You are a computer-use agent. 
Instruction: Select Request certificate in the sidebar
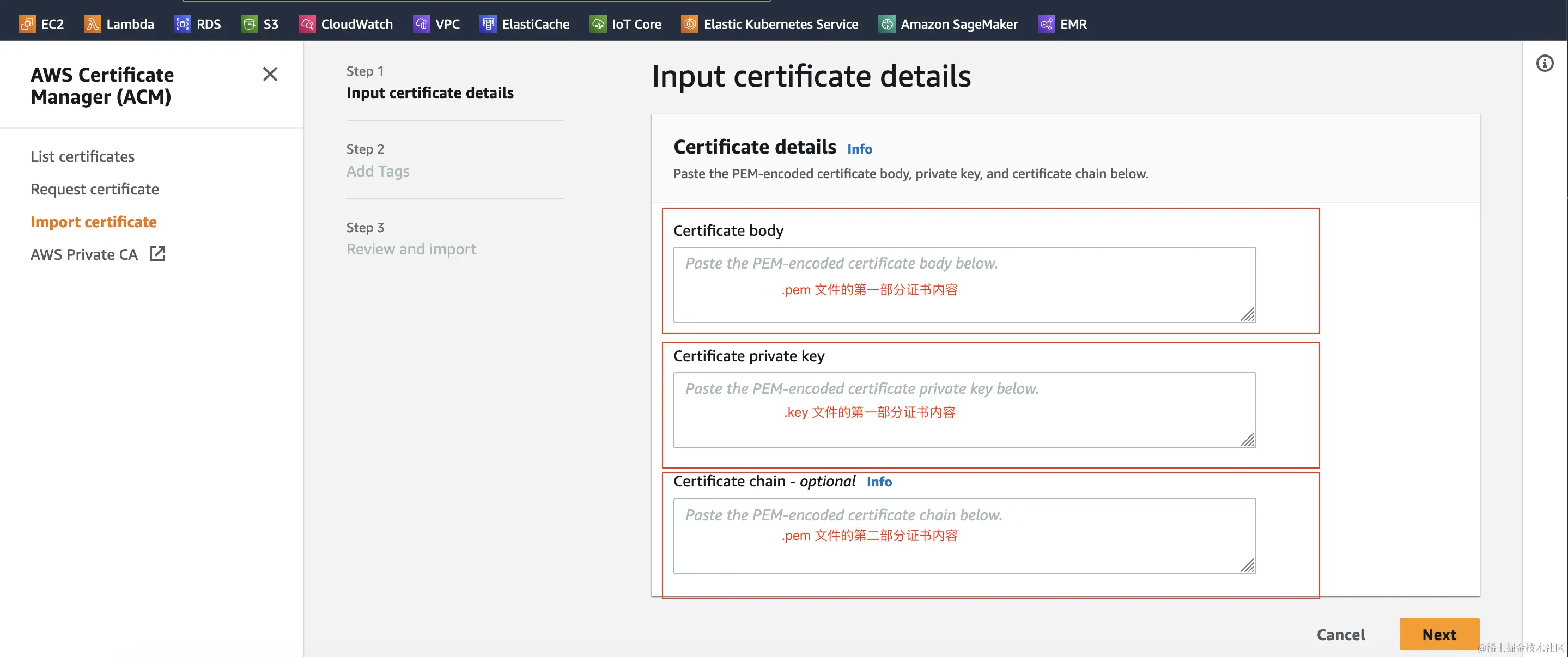[94, 190]
